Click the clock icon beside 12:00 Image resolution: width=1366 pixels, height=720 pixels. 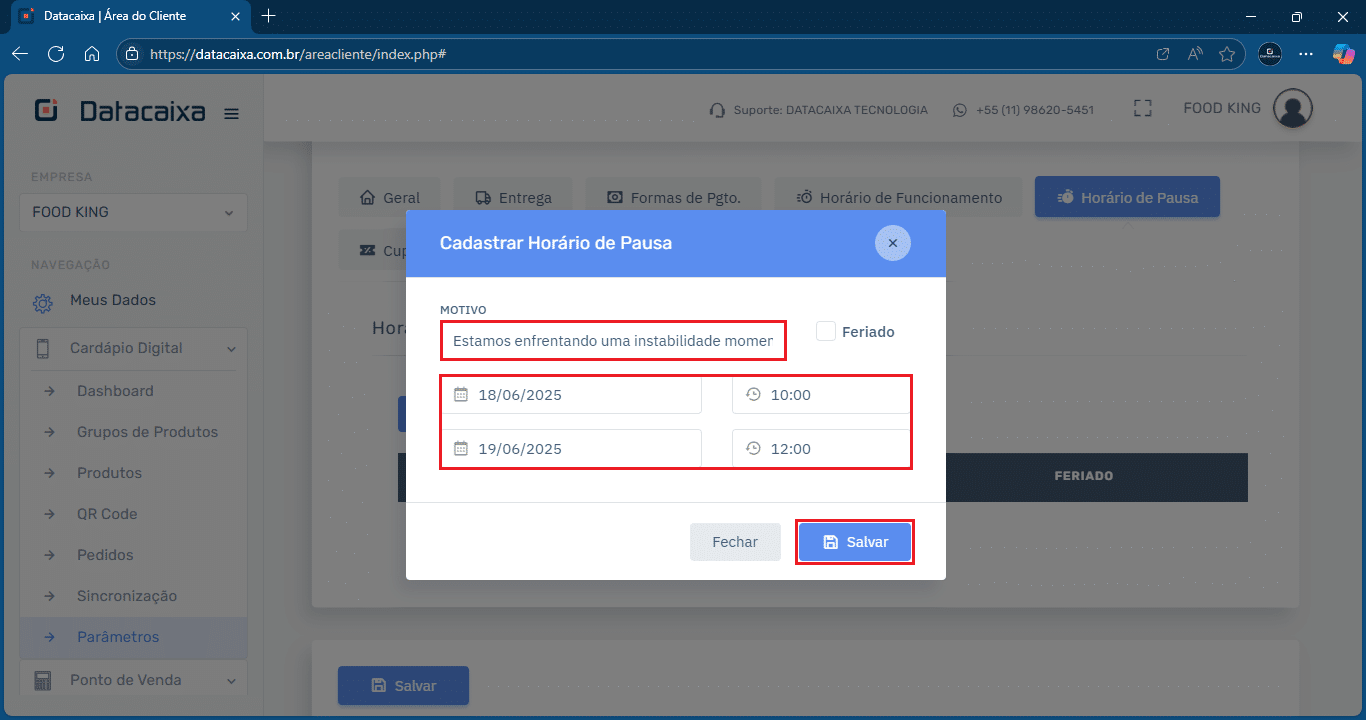click(754, 449)
